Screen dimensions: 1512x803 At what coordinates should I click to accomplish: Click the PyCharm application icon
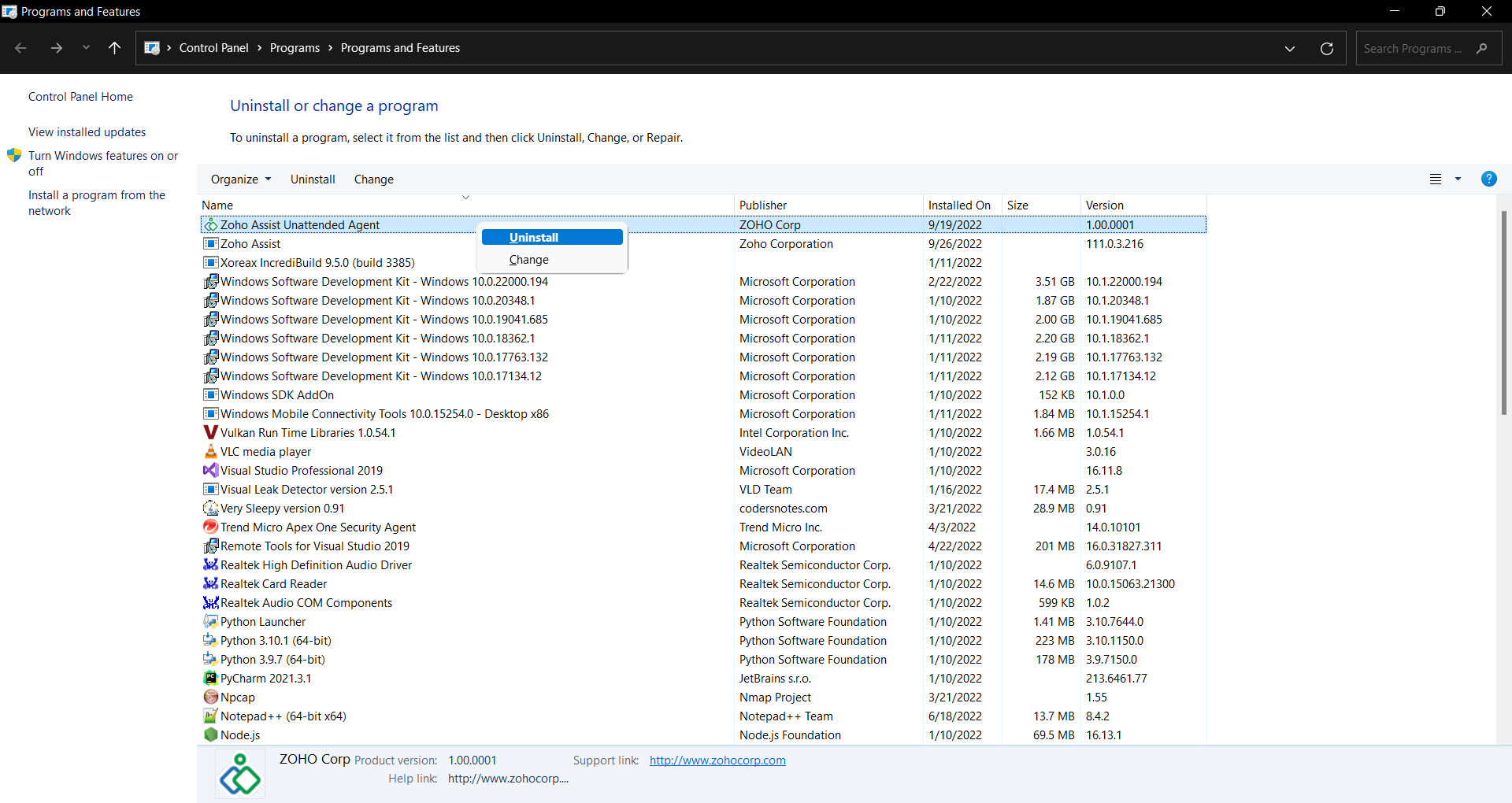[x=210, y=678]
